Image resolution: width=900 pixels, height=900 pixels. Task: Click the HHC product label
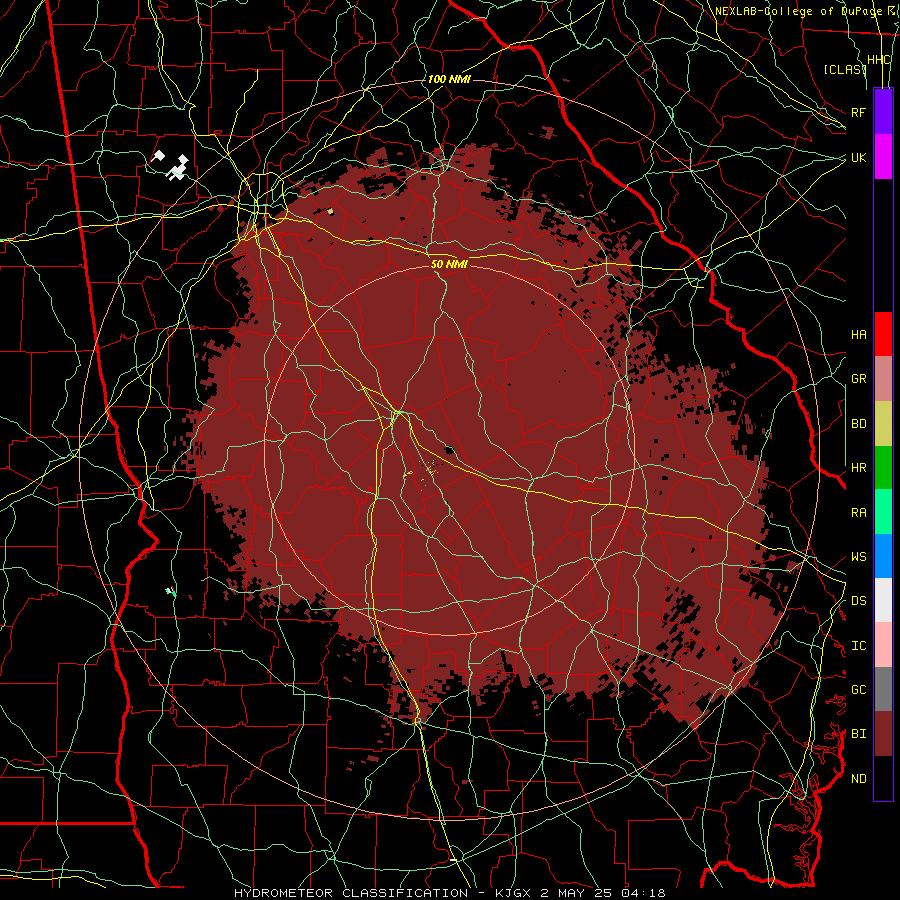click(878, 60)
